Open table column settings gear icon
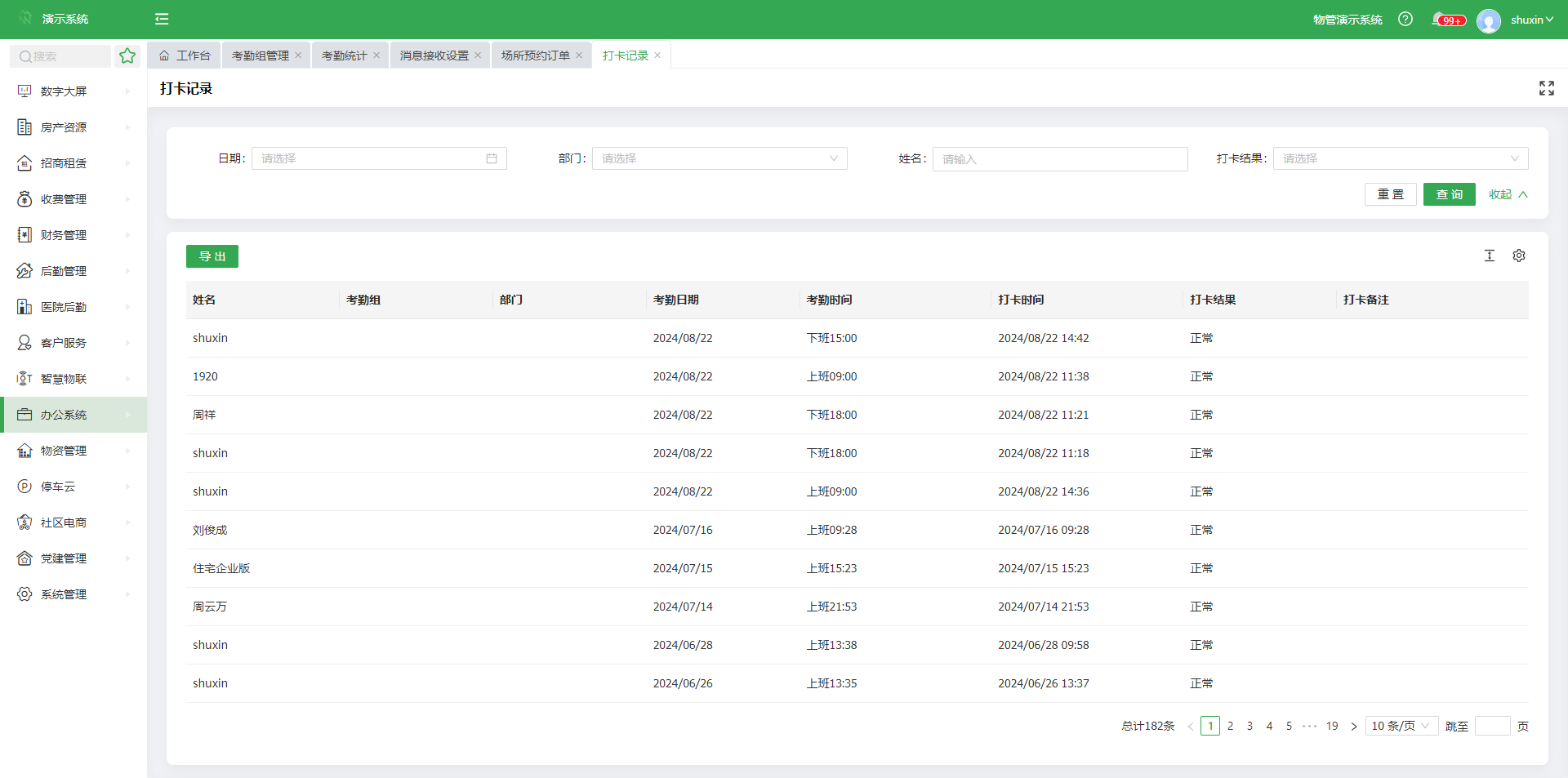Image resolution: width=1568 pixels, height=778 pixels. coord(1518,256)
